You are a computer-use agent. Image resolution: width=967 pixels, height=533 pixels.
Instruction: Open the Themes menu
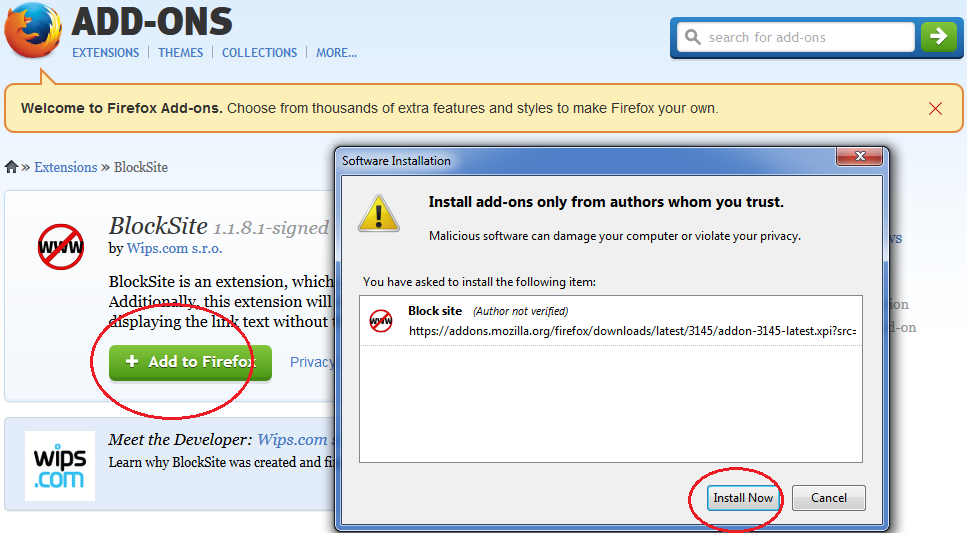pyautogui.click(x=180, y=52)
